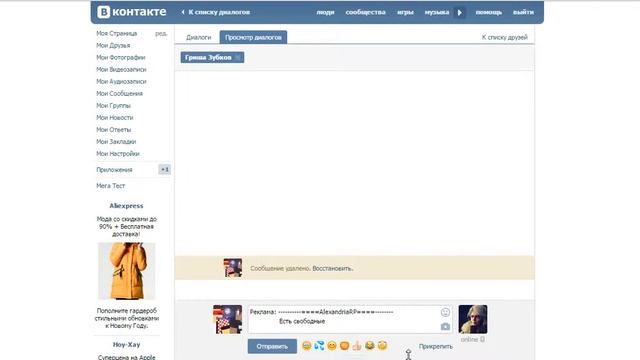Image resolution: width=640 pixels, height=360 pixels.
Task: Go back via К списку диалогов
Action: pyautogui.click(x=219, y=12)
